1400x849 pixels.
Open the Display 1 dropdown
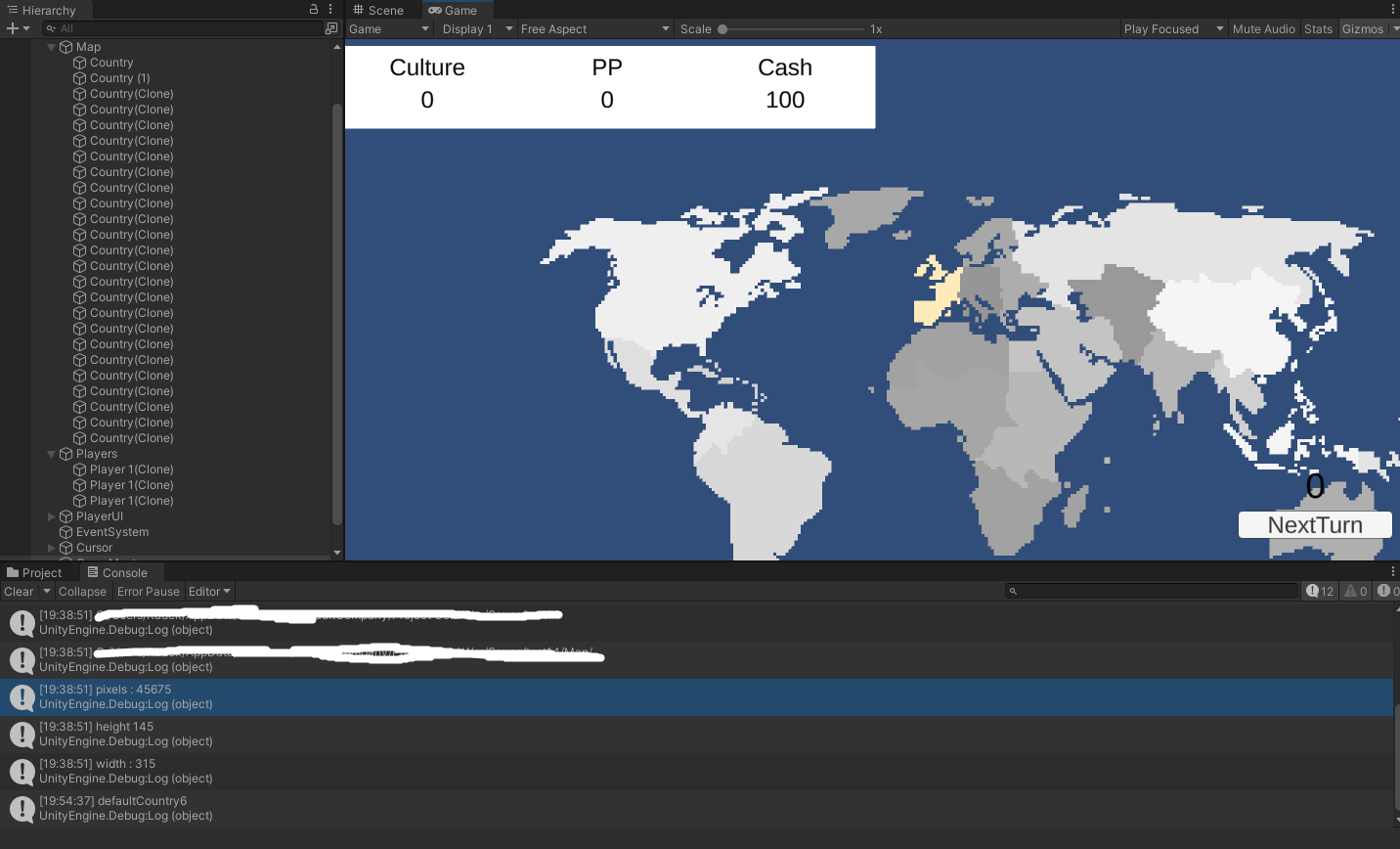click(x=476, y=29)
